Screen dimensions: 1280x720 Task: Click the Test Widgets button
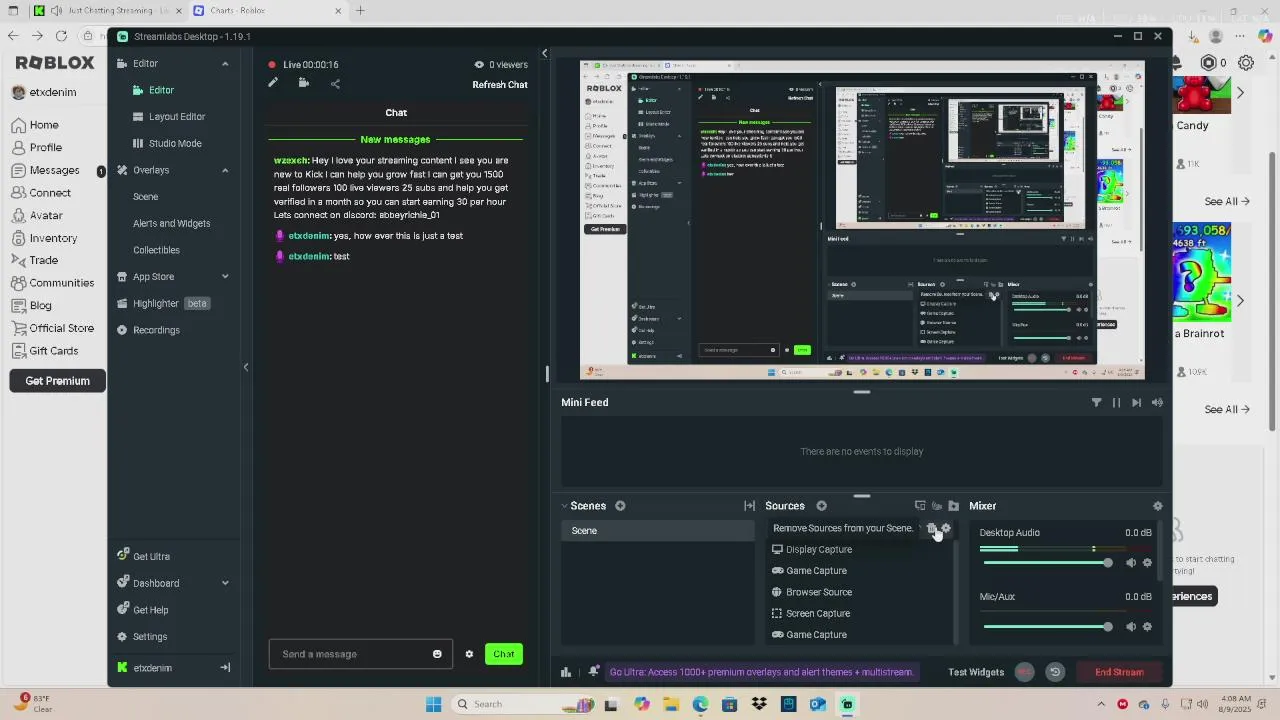pos(976,672)
